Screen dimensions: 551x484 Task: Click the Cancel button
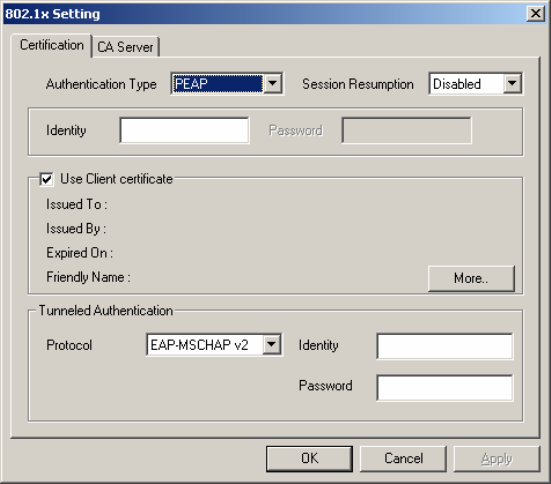tap(403, 459)
